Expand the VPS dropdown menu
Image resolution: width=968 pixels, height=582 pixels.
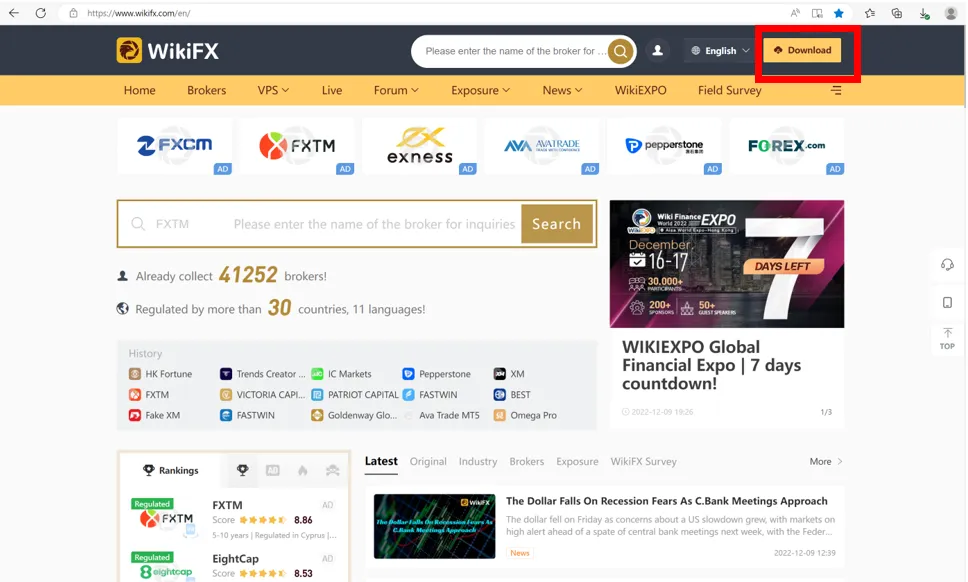273,90
